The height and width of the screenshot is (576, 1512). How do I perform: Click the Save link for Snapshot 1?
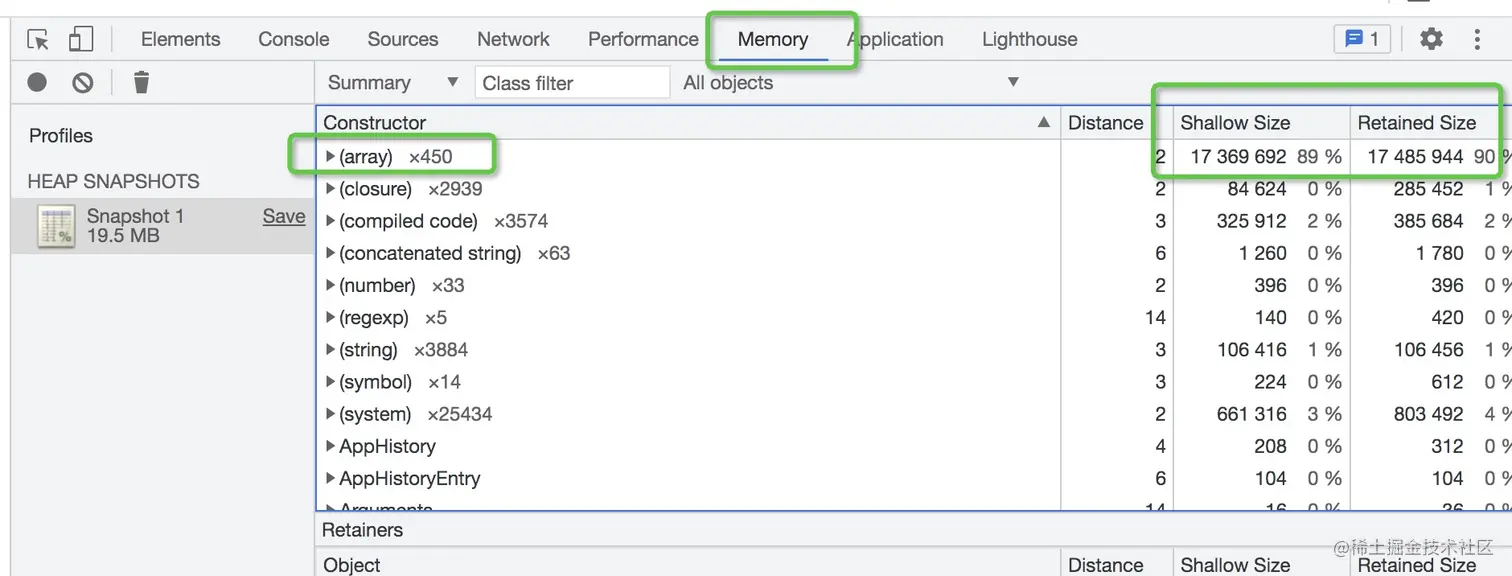point(284,216)
